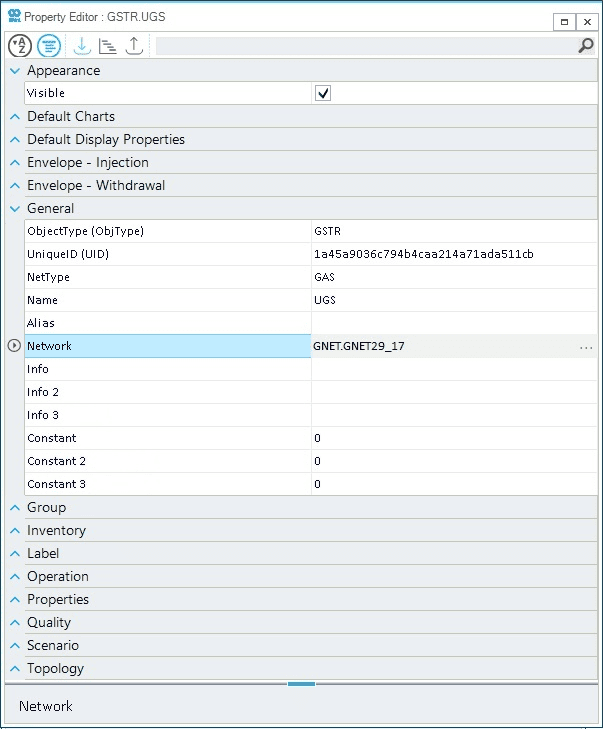Image resolution: width=603 pixels, height=729 pixels.
Task: Click the row indicator arrow beside Network
Action: [13, 346]
